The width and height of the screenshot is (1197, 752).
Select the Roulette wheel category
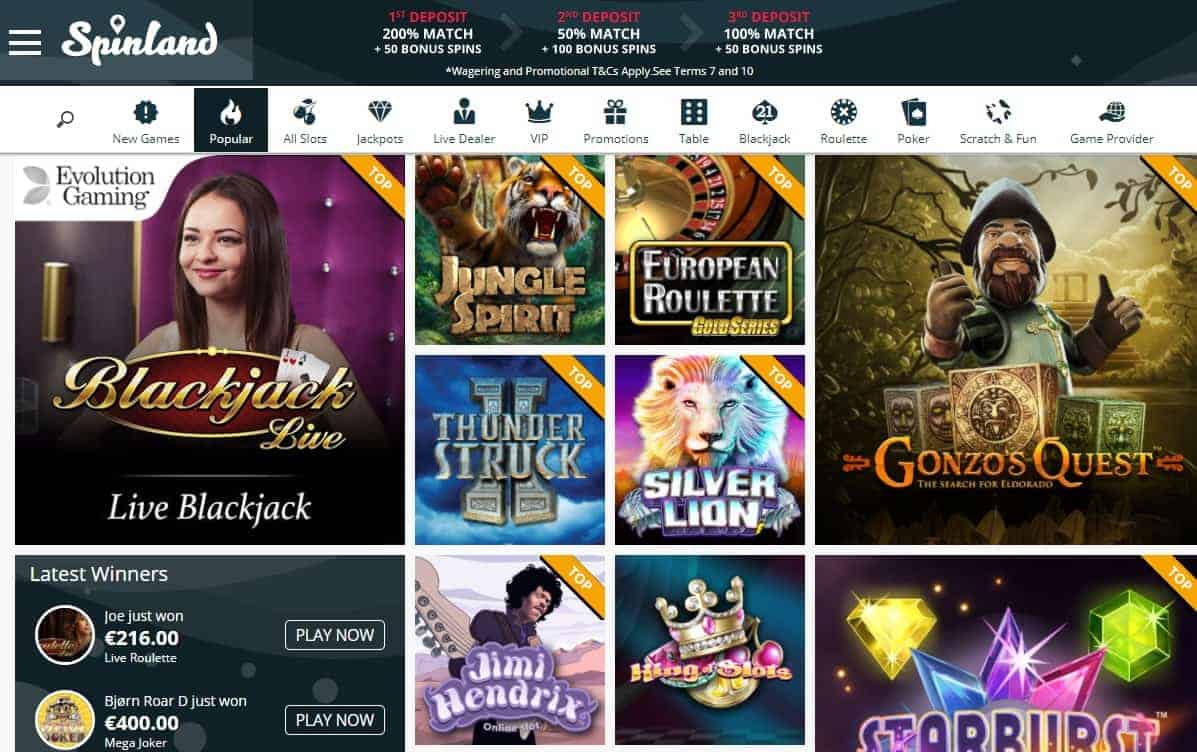click(x=844, y=121)
